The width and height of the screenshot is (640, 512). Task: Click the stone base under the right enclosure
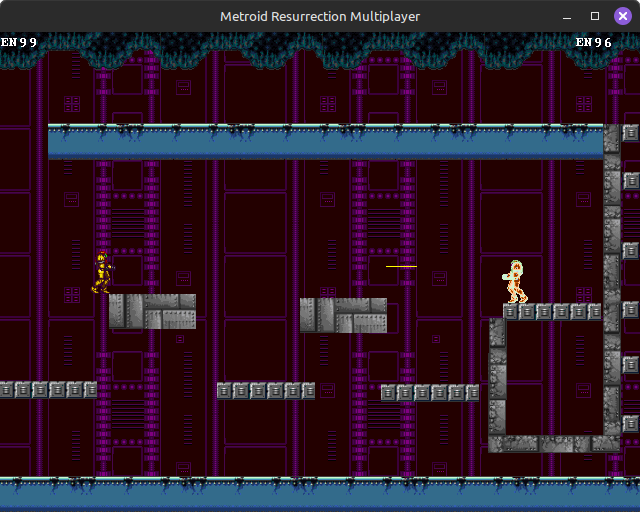point(554,444)
